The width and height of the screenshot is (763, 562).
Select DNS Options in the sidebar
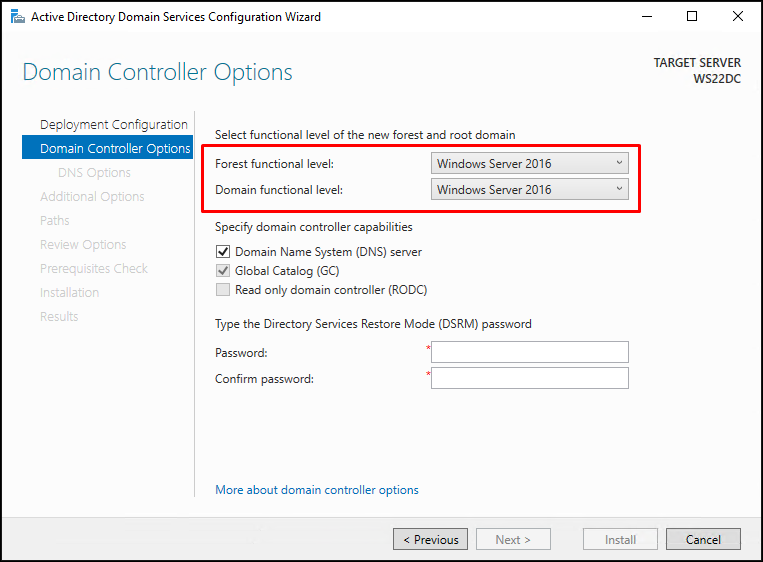pos(94,173)
